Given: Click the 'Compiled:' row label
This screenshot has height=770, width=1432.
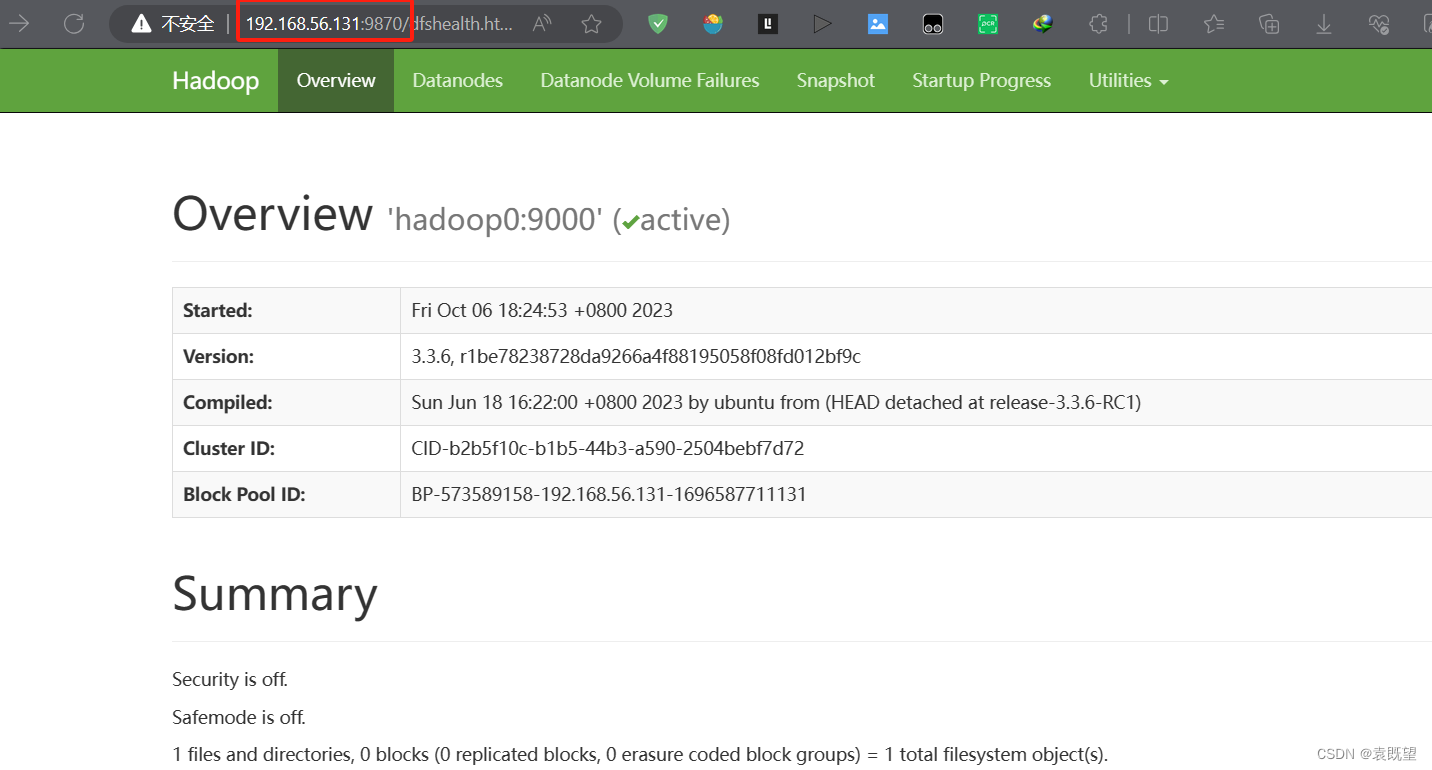Looking at the screenshot, I should [x=228, y=403].
